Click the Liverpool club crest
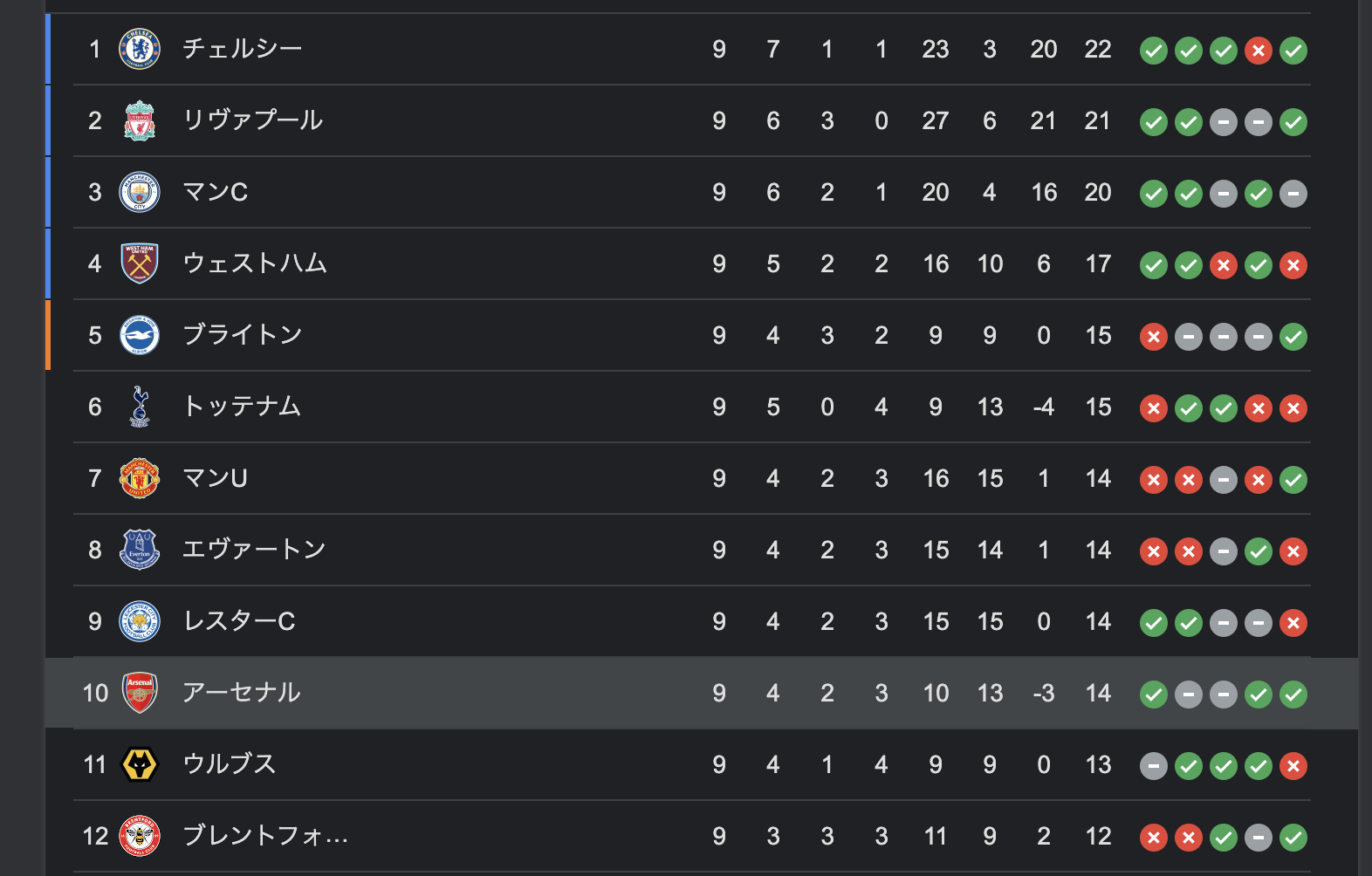The width and height of the screenshot is (1372, 876). tap(140, 120)
